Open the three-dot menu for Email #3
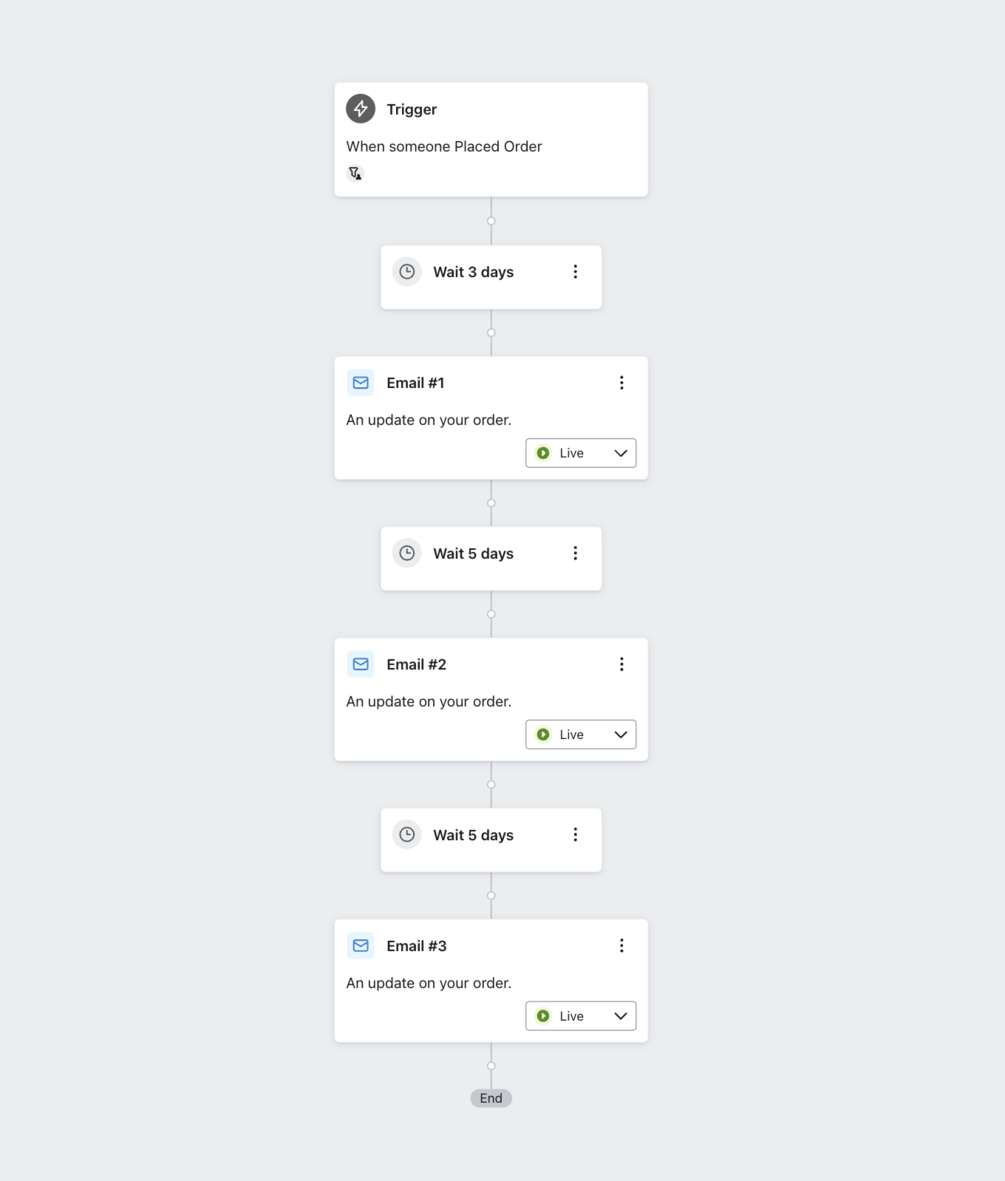 pos(621,946)
